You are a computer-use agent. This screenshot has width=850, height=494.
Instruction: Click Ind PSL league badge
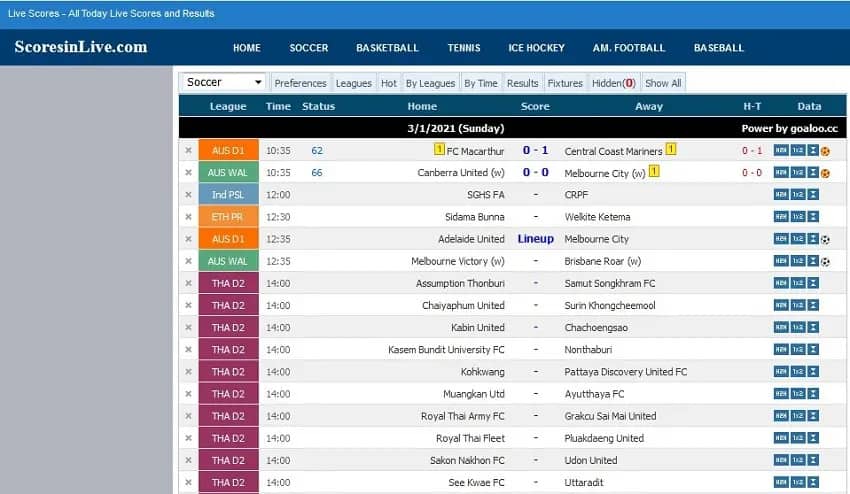pos(228,195)
